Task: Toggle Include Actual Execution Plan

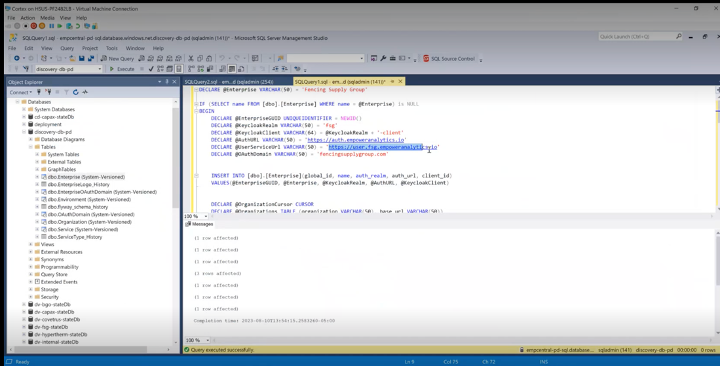Action: [191, 69]
